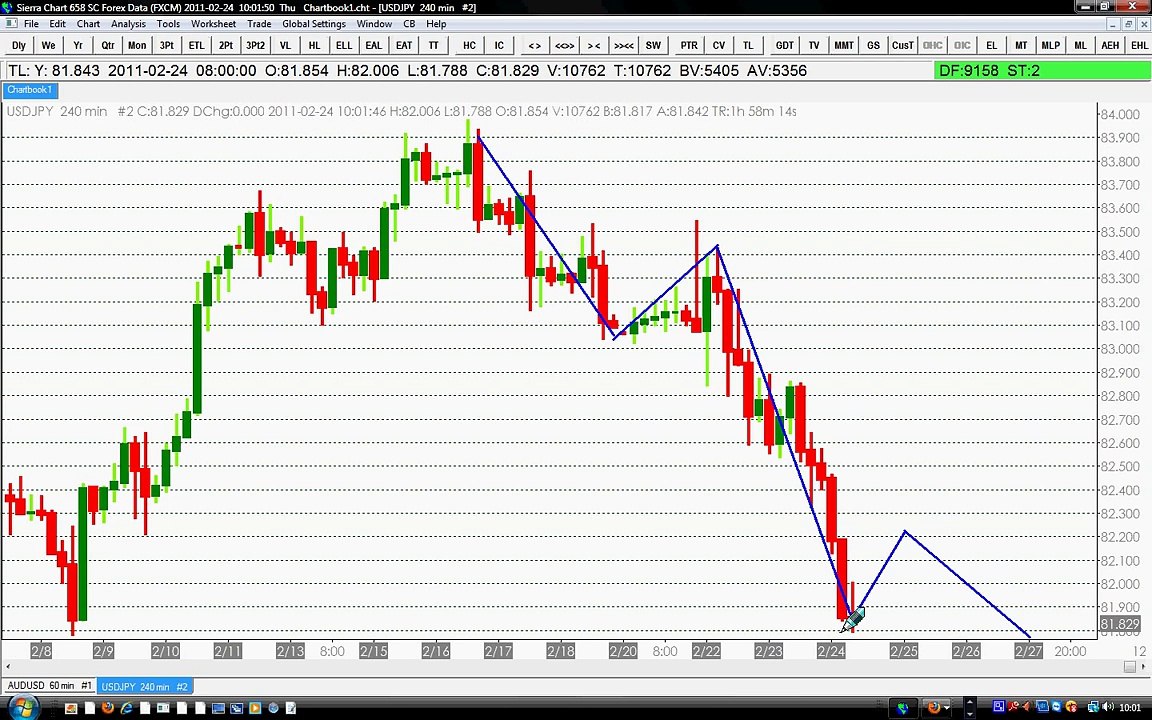The height and width of the screenshot is (720, 1152).
Task: Open Internet Explorer from the taskbar
Action: tap(126, 708)
